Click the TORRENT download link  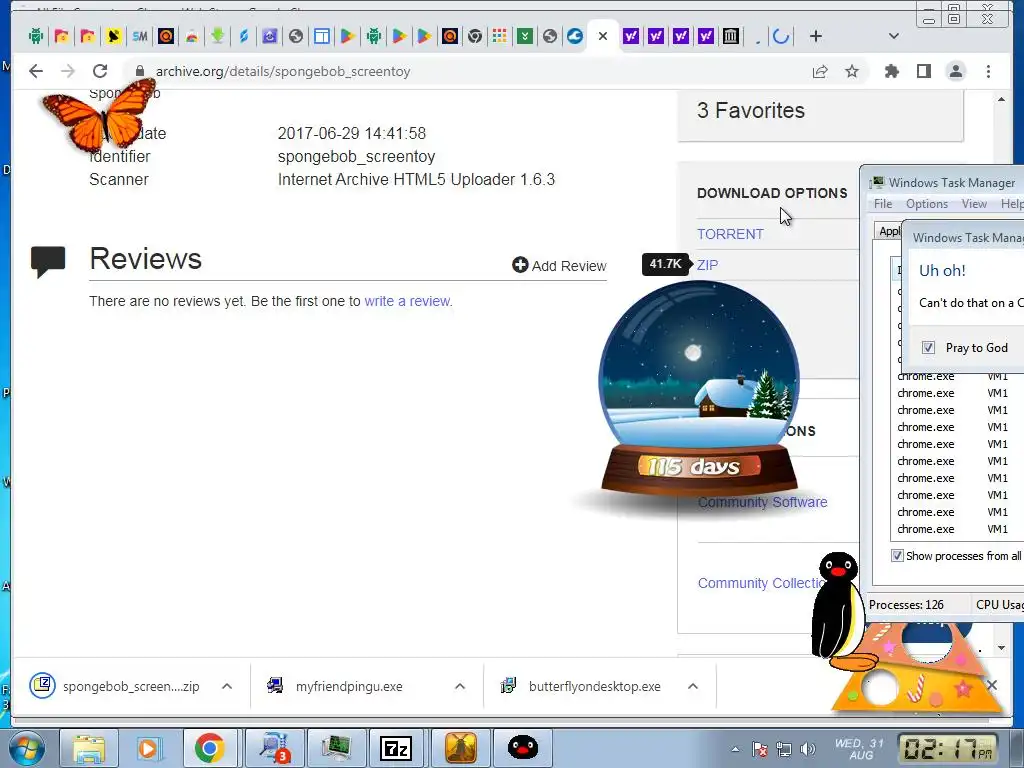[x=730, y=234]
